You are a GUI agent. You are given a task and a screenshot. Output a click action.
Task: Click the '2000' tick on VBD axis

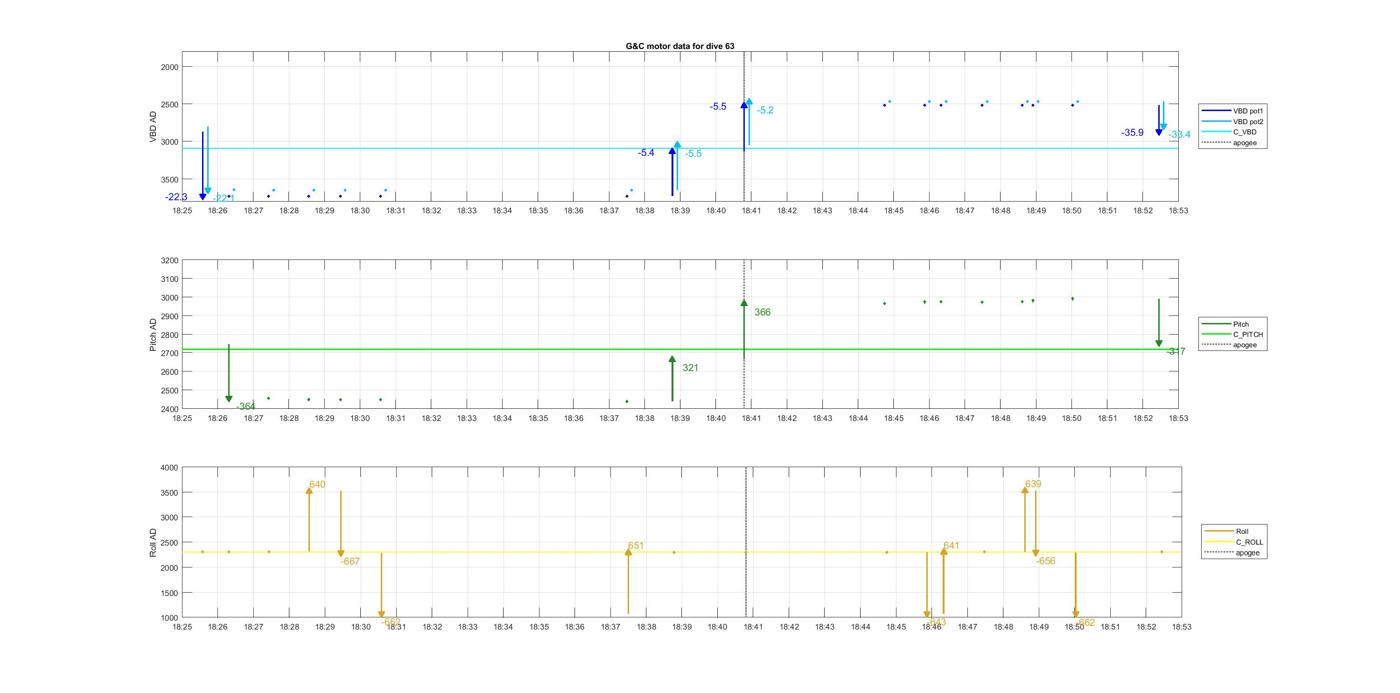click(x=169, y=67)
